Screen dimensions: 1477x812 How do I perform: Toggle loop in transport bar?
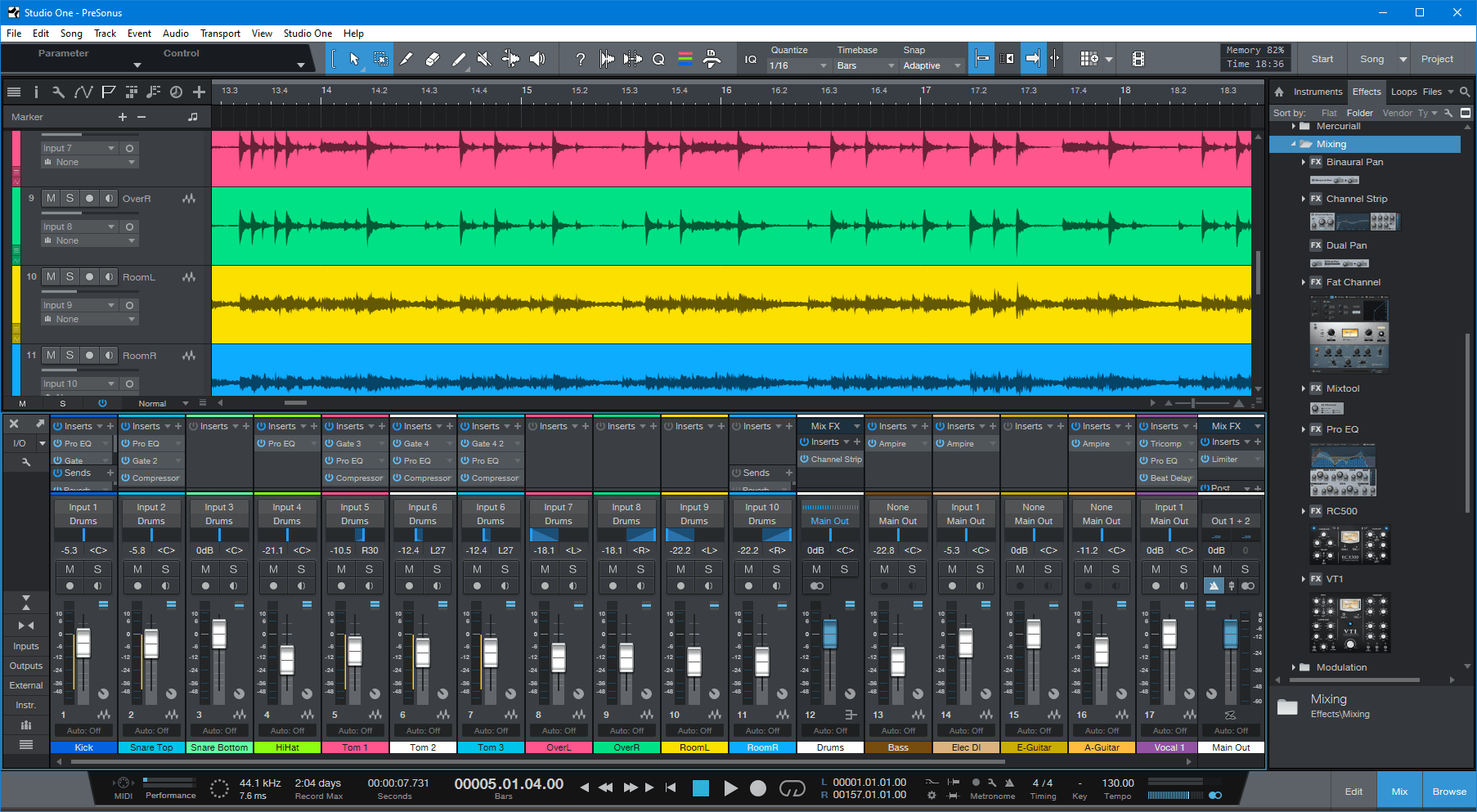point(792,788)
